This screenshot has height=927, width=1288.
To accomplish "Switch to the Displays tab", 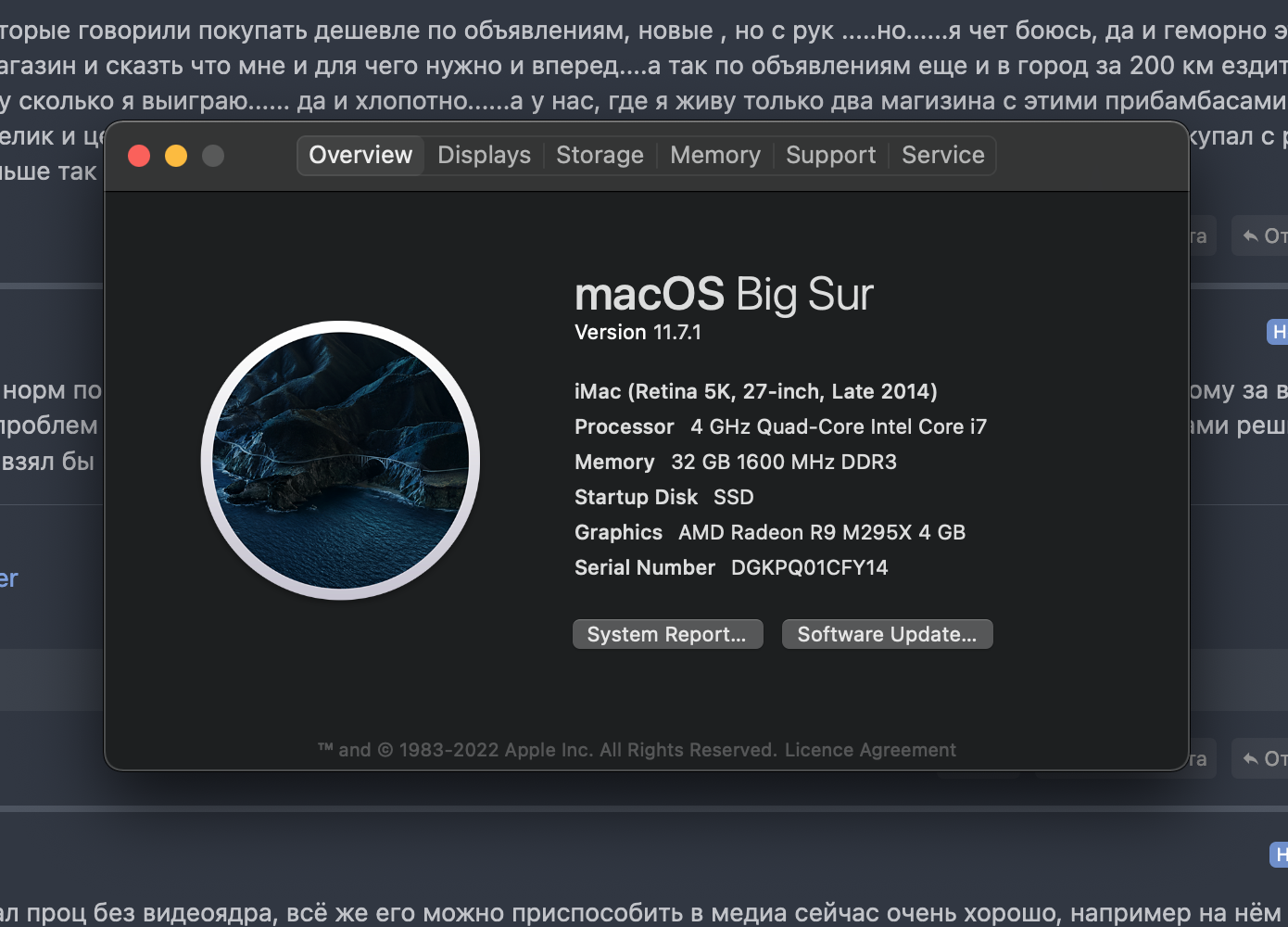I will tap(484, 155).
